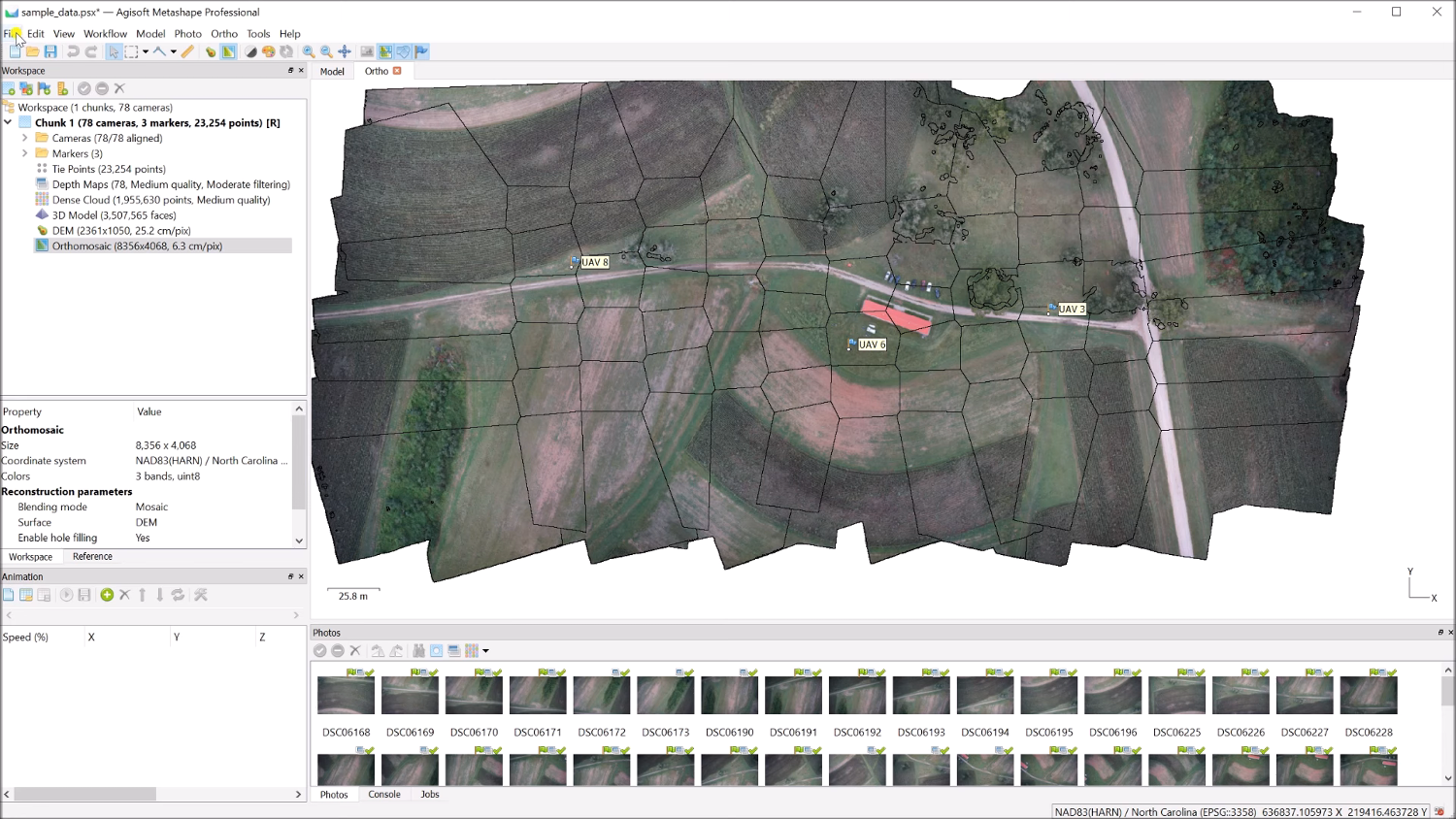Click the binoculars icon in Photos toolbar
This screenshot has width=1456, height=819.
418,651
